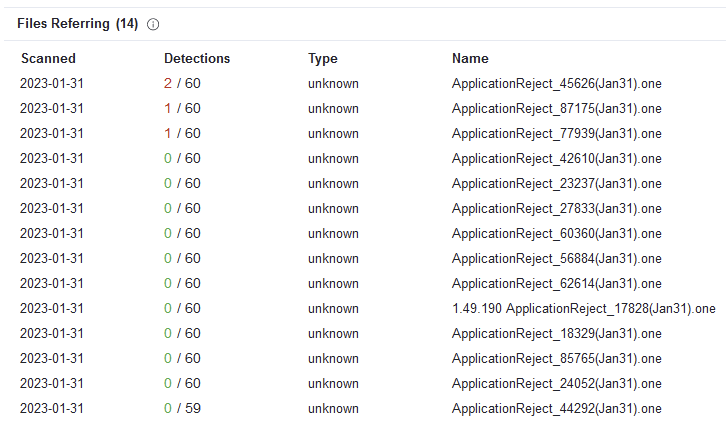Open file ApplicationReject_27833(Jan31).one
This screenshot has height=425, width=726.
click(x=556, y=209)
